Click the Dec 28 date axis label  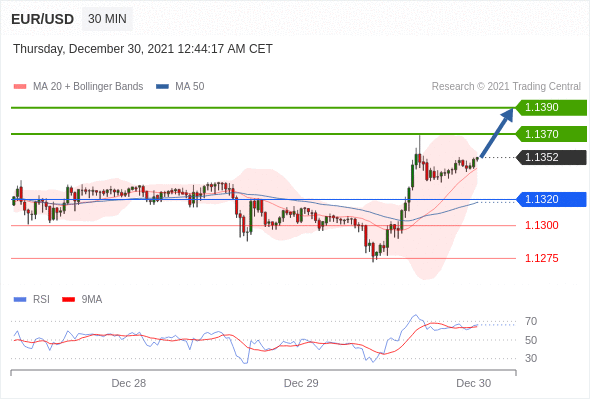click(x=129, y=383)
